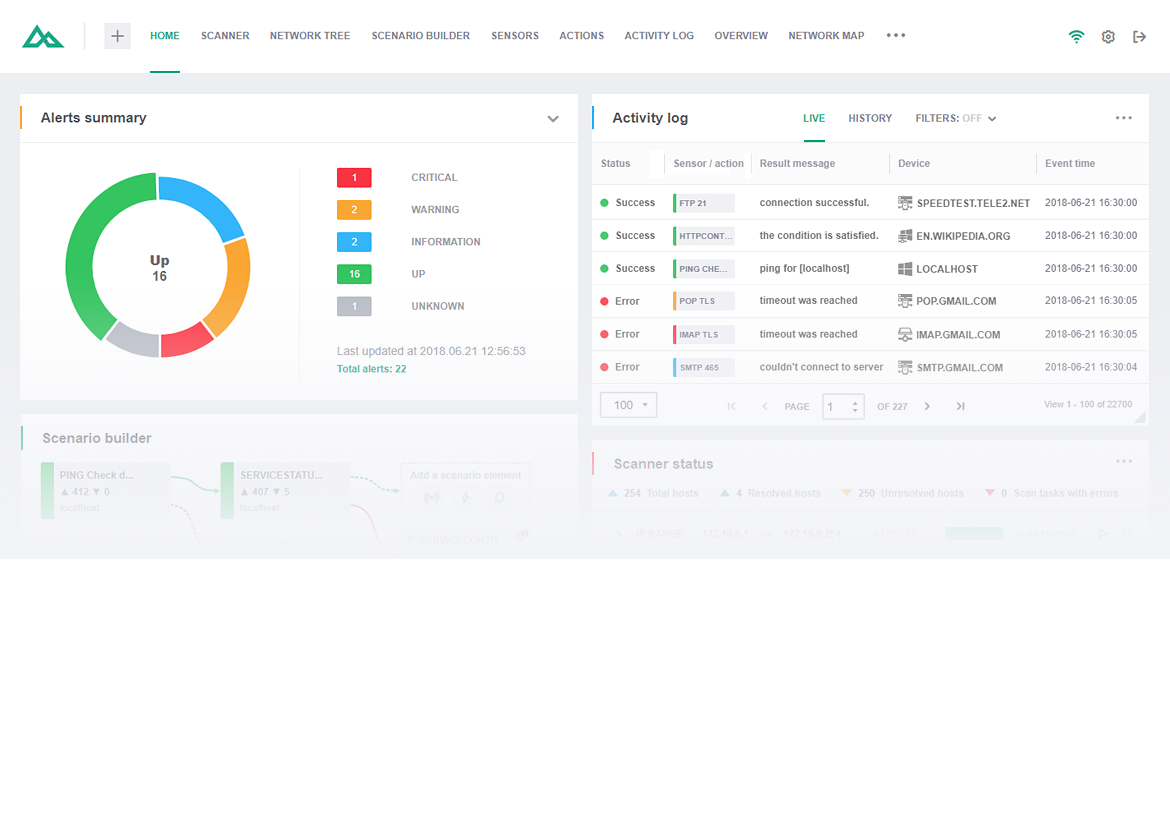Sort by Device column header

point(914,163)
